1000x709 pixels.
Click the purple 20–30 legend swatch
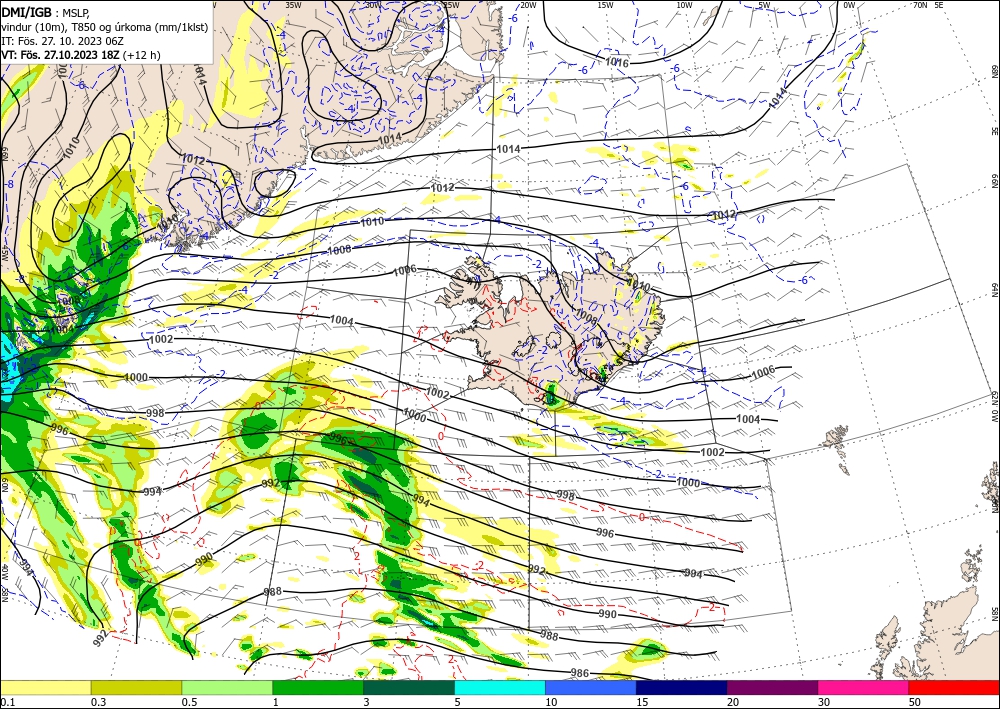point(772,687)
